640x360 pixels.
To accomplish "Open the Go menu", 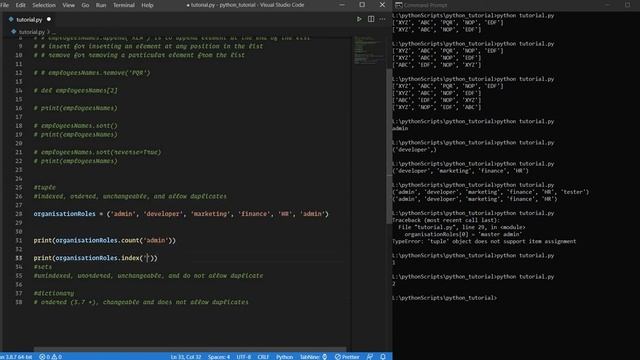I will click(85, 5).
